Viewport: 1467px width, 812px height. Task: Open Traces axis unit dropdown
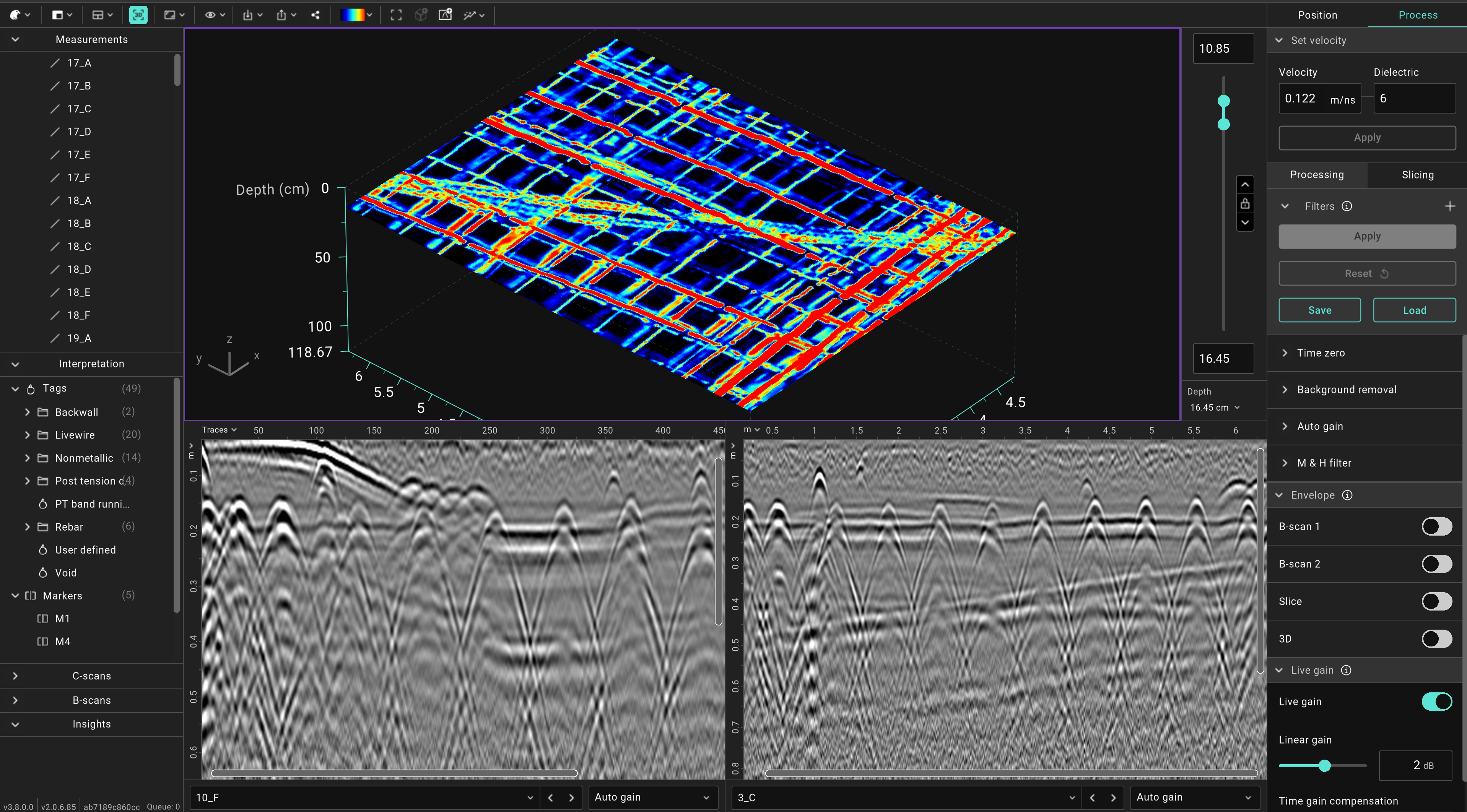[x=219, y=430]
